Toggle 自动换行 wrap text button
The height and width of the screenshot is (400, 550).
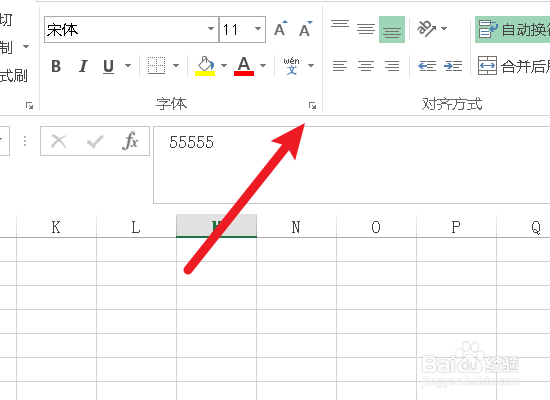pos(512,29)
